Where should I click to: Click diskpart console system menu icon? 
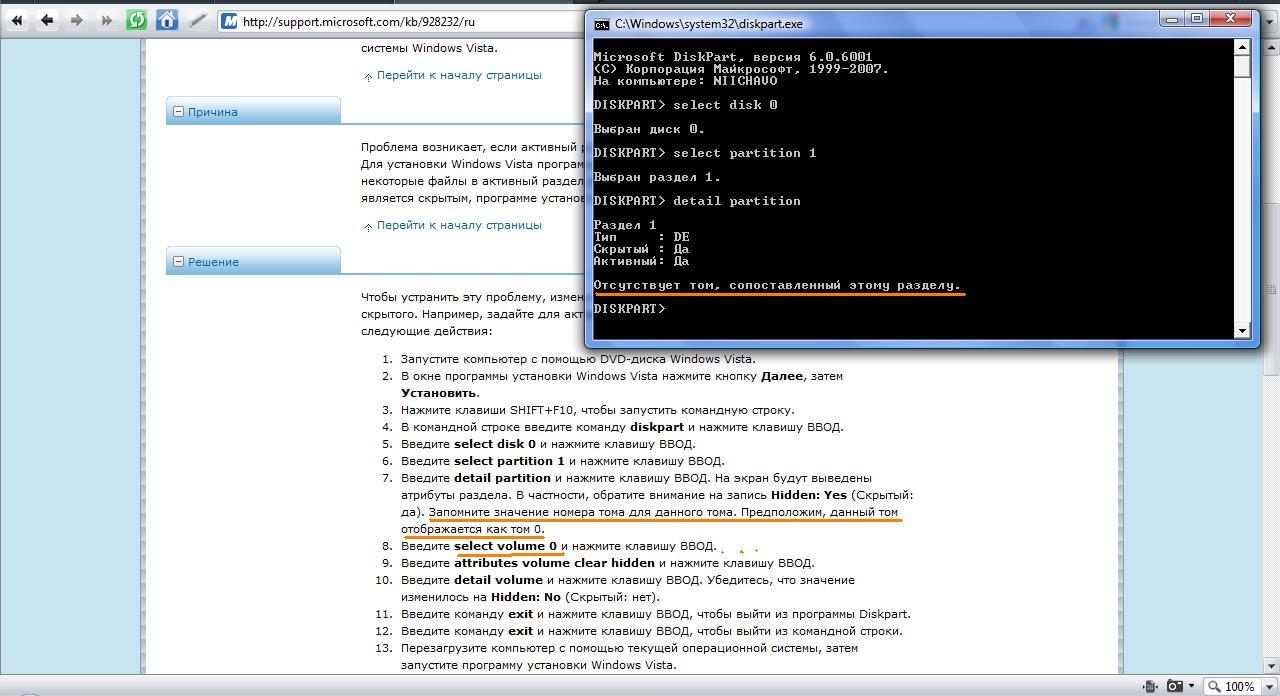pos(601,24)
